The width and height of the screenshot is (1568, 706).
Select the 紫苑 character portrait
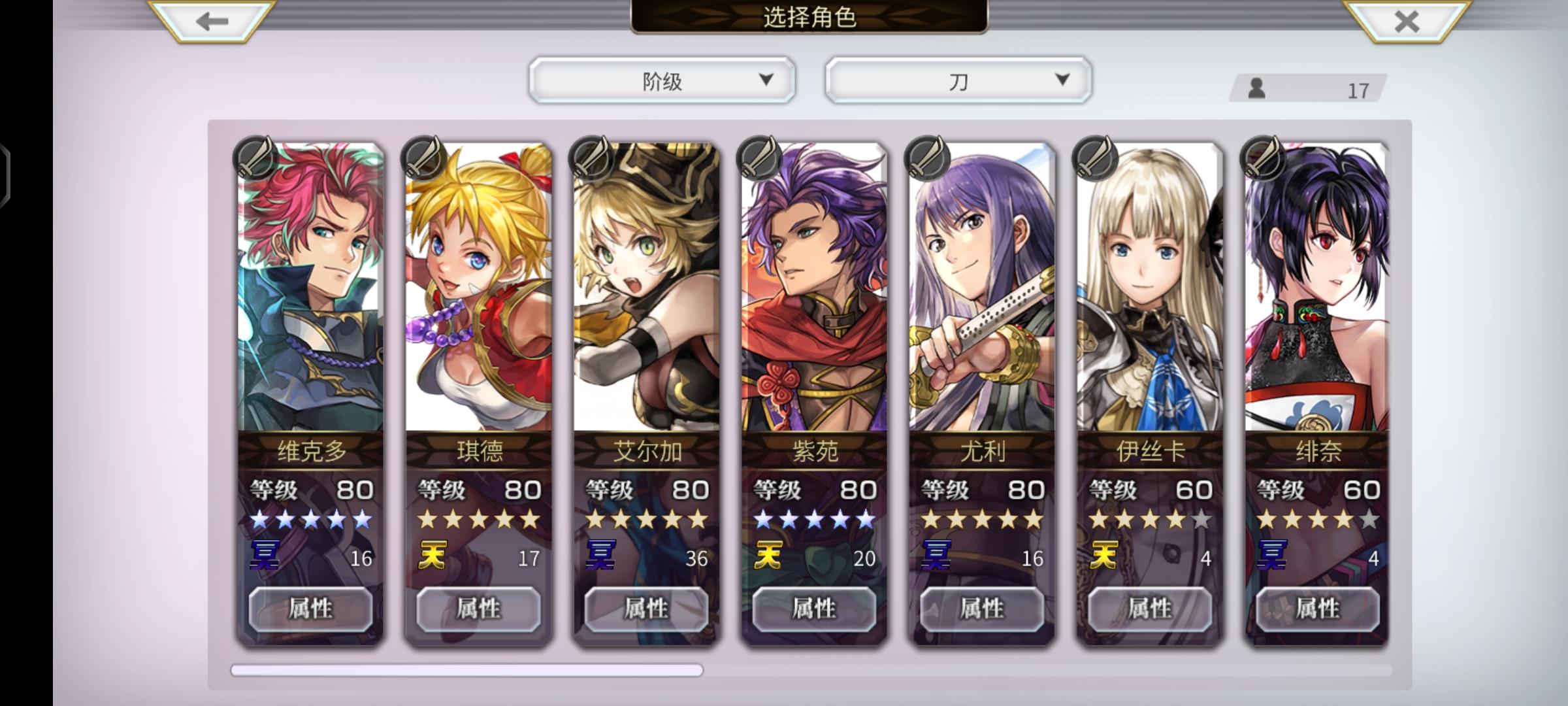[x=815, y=288]
